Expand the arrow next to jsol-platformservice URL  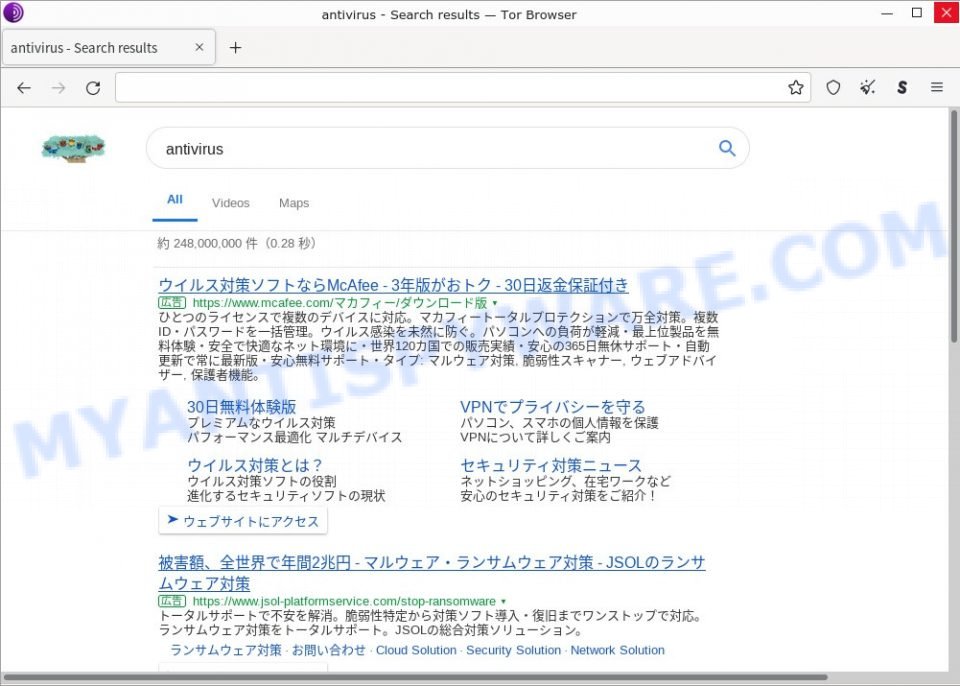pos(503,601)
